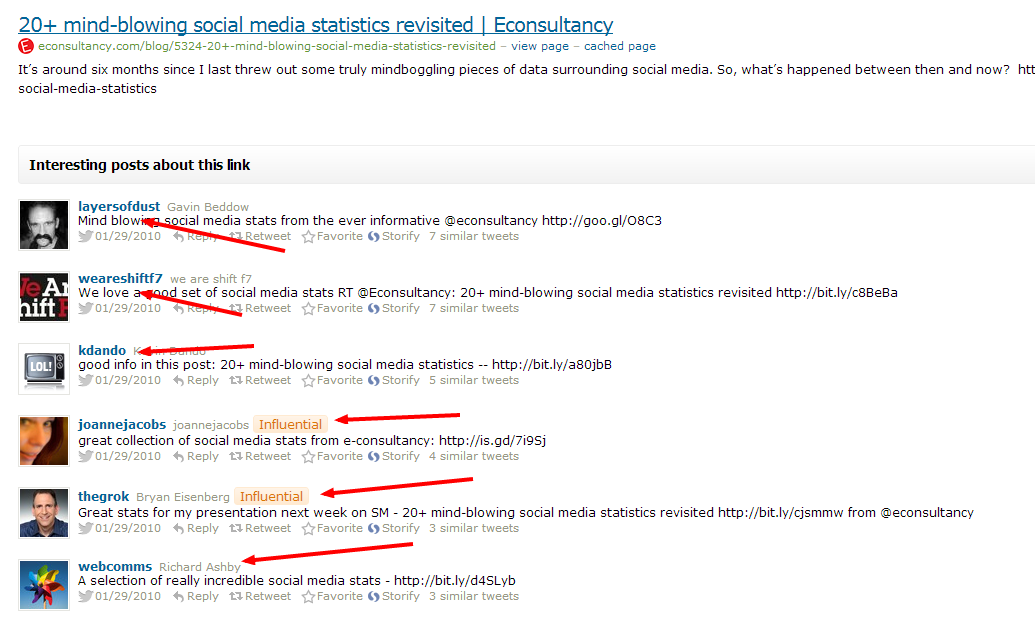This screenshot has height=626, width=1035.
Task: Expand 4 similar tweets under joannejacobs
Action: coord(473,456)
